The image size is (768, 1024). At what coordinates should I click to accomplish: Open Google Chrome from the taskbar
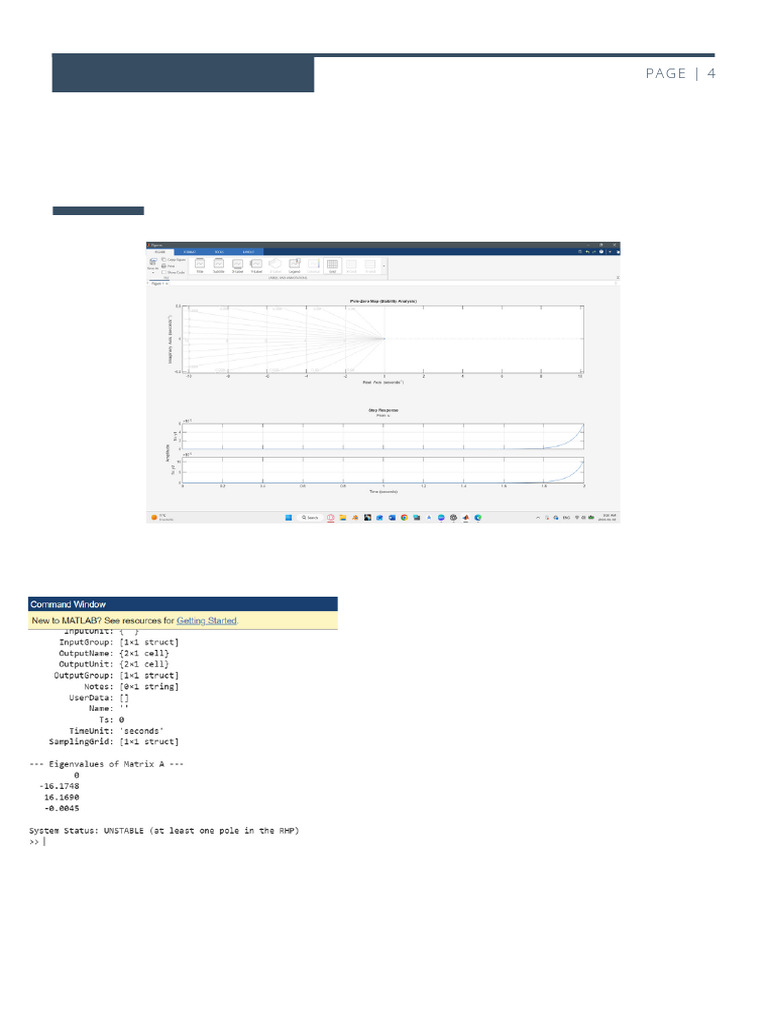click(x=404, y=517)
